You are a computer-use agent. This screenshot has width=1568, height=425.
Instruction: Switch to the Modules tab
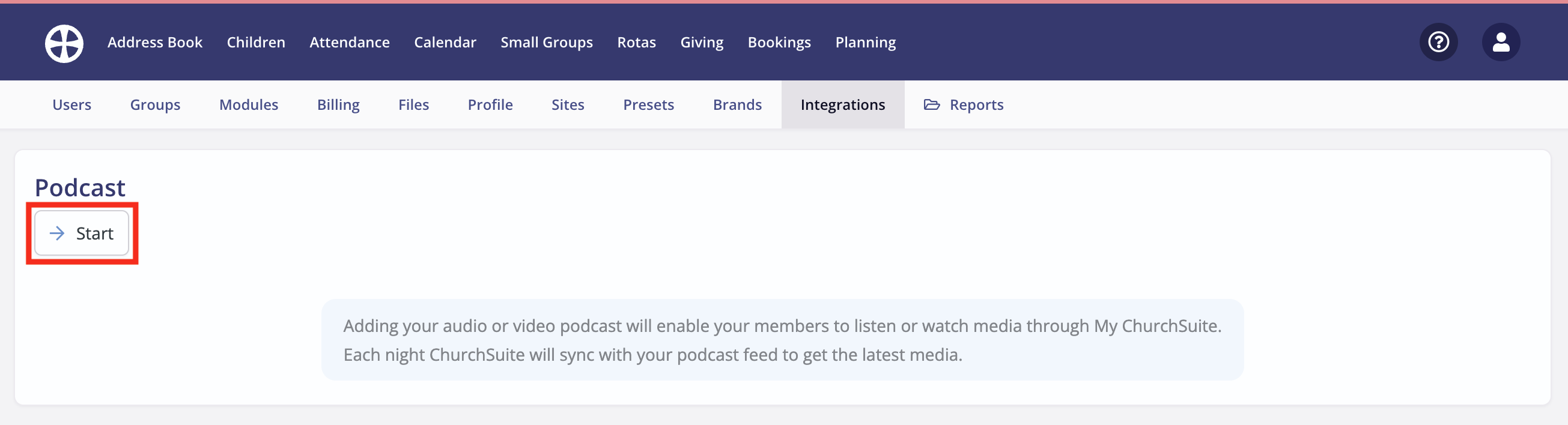pyautogui.click(x=248, y=104)
